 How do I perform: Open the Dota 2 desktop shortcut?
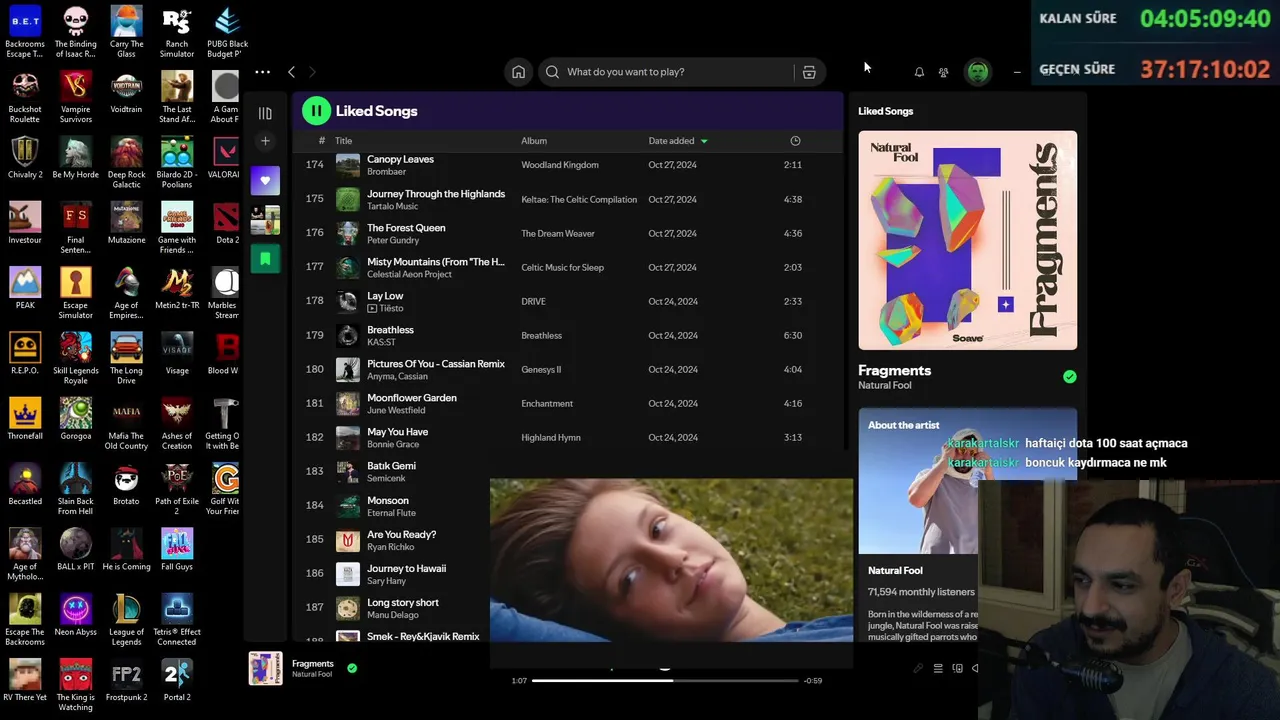point(227,222)
